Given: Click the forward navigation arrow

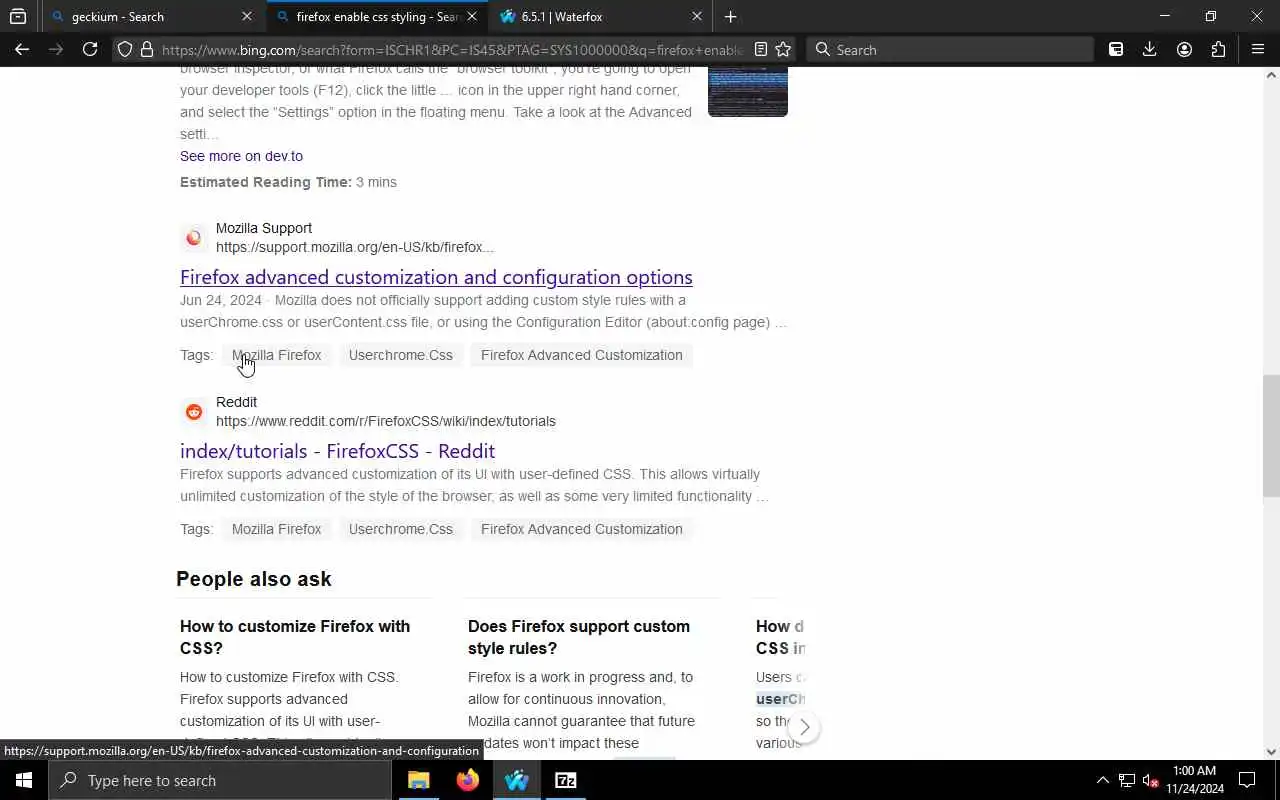Looking at the screenshot, I should [x=56, y=49].
